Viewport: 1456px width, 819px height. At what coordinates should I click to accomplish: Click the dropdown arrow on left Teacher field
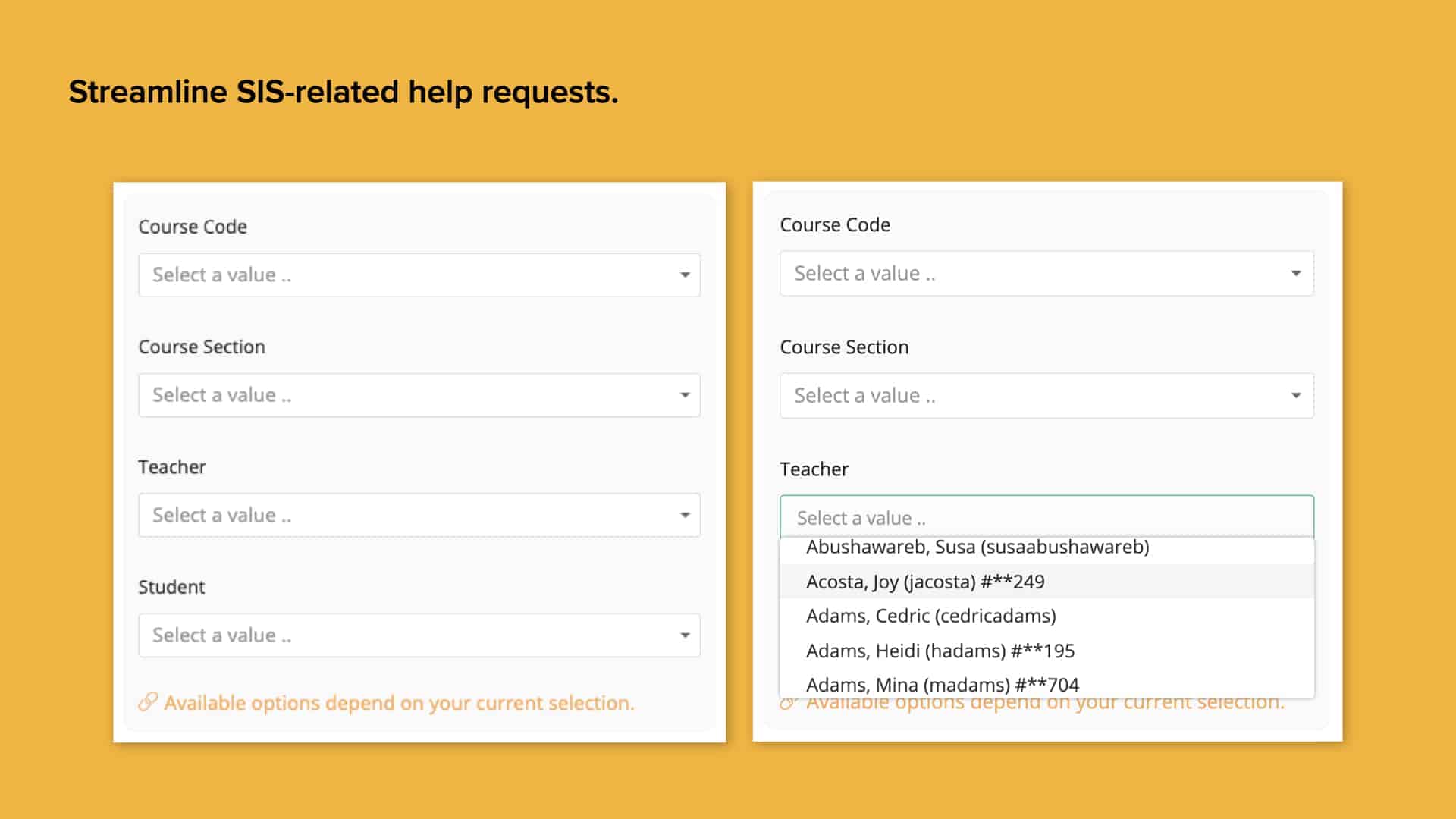(685, 515)
